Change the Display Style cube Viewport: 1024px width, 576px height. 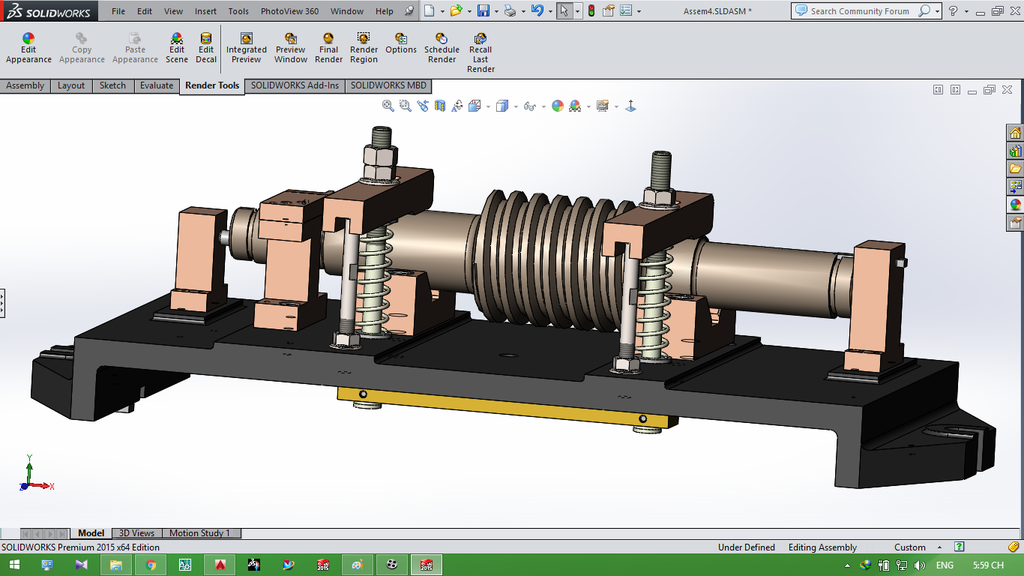click(502, 106)
